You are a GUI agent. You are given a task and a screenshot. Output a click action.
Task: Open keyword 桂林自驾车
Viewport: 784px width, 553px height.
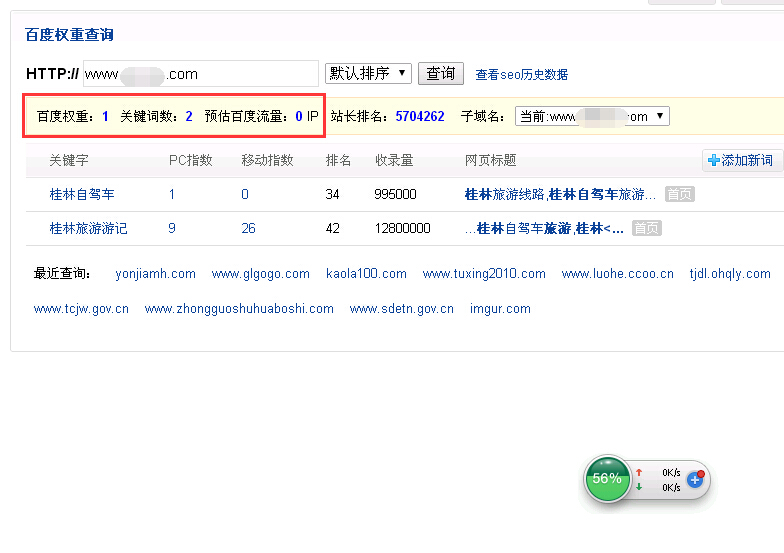tap(82, 194)
